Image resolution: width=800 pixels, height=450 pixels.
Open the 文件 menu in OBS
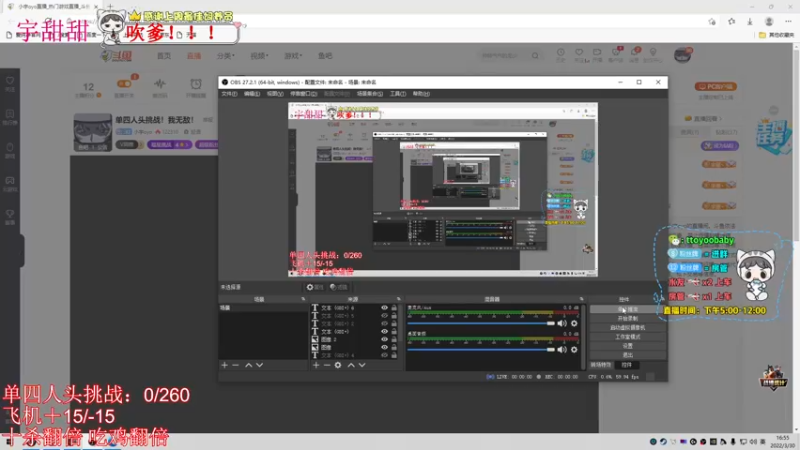tap(229, 94)
